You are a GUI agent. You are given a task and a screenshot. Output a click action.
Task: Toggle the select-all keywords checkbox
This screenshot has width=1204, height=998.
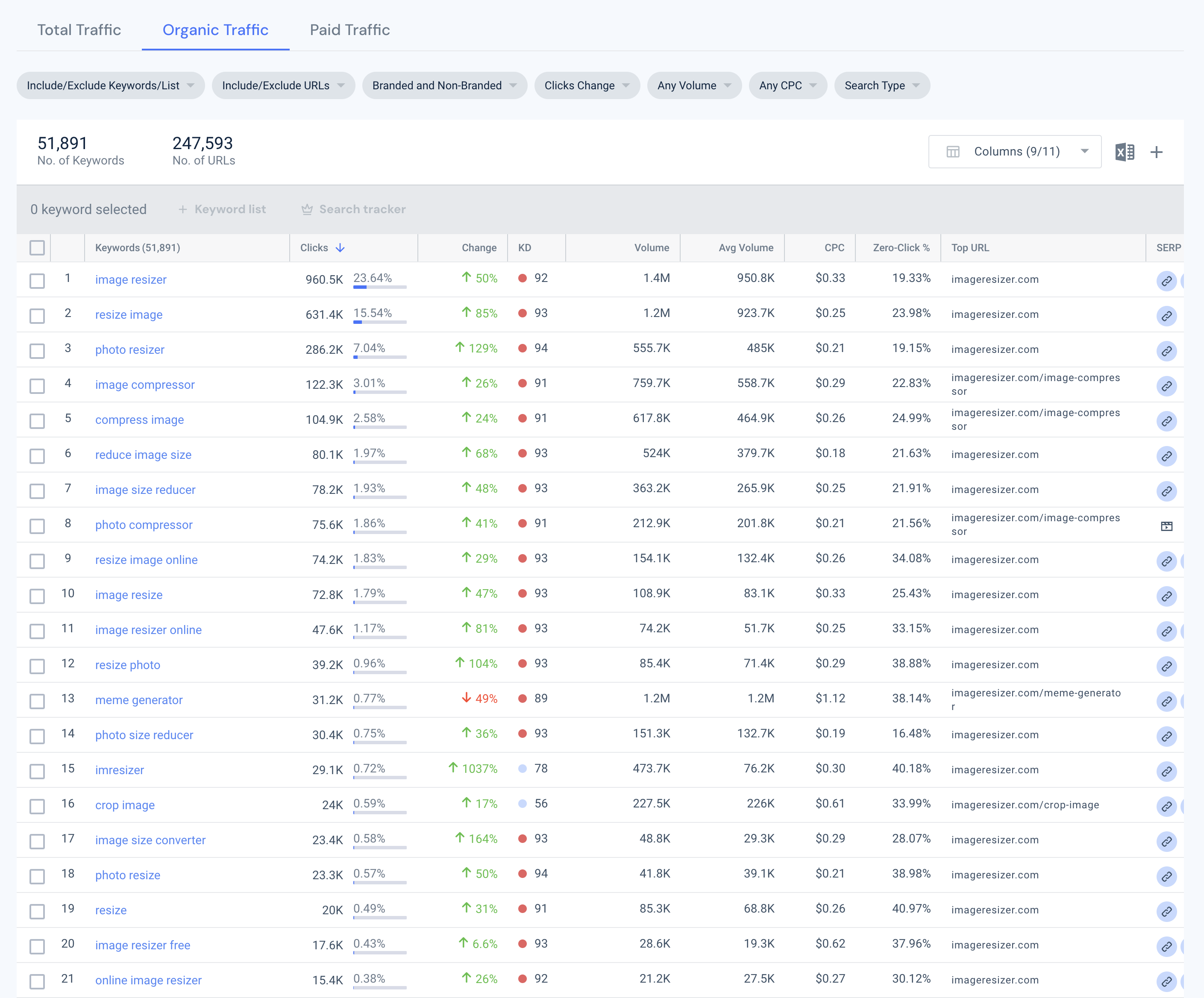[37, 248]
